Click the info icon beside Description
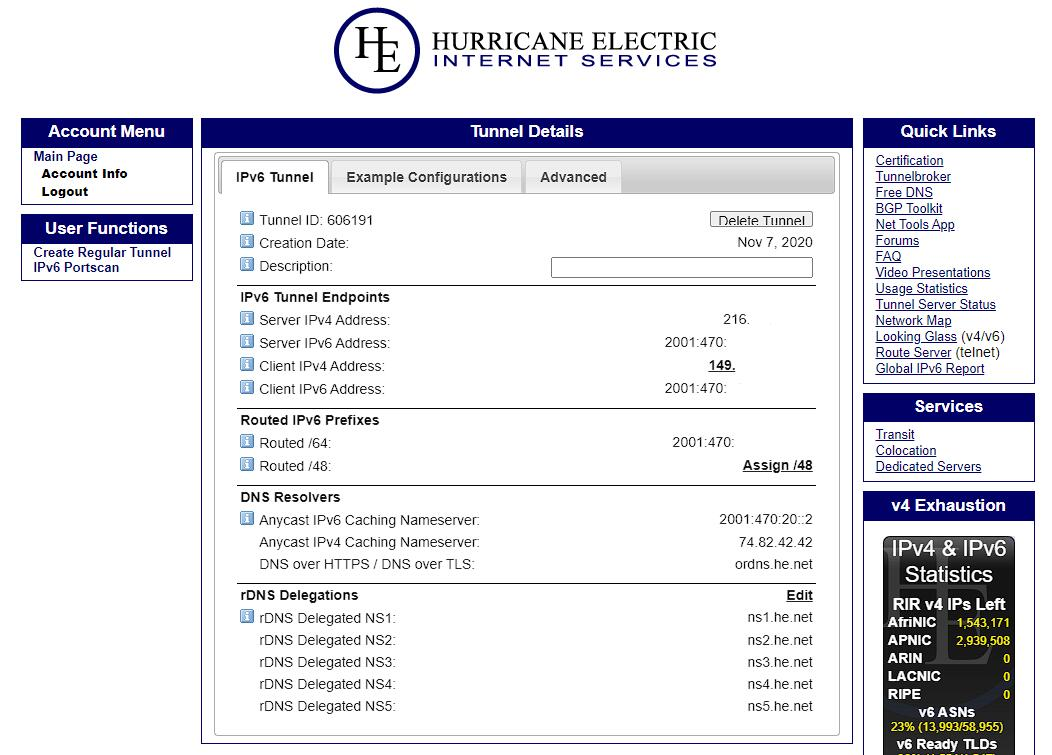1052x755 pixels. pos(247,264)
